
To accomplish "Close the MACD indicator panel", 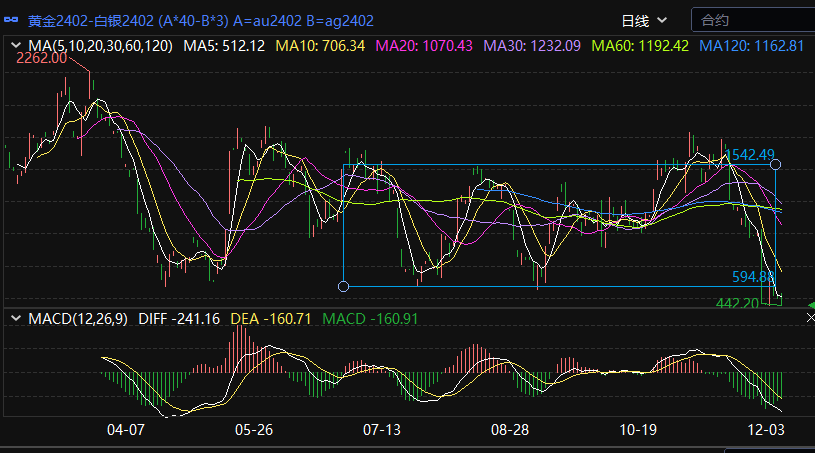I will pos(810,317).
